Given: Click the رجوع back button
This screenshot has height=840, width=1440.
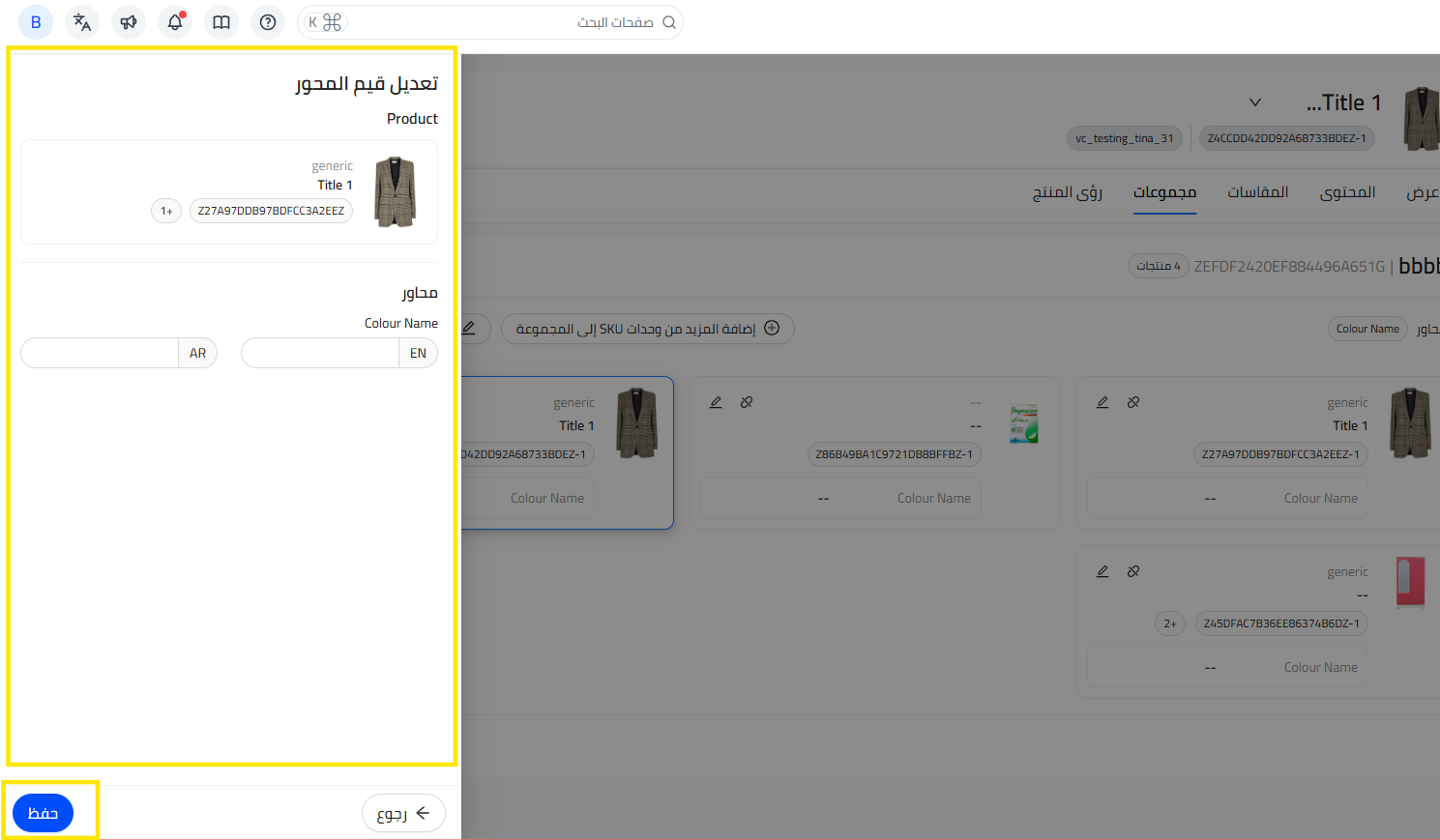Looking at the screenshot, I should [x=403, y=813].
